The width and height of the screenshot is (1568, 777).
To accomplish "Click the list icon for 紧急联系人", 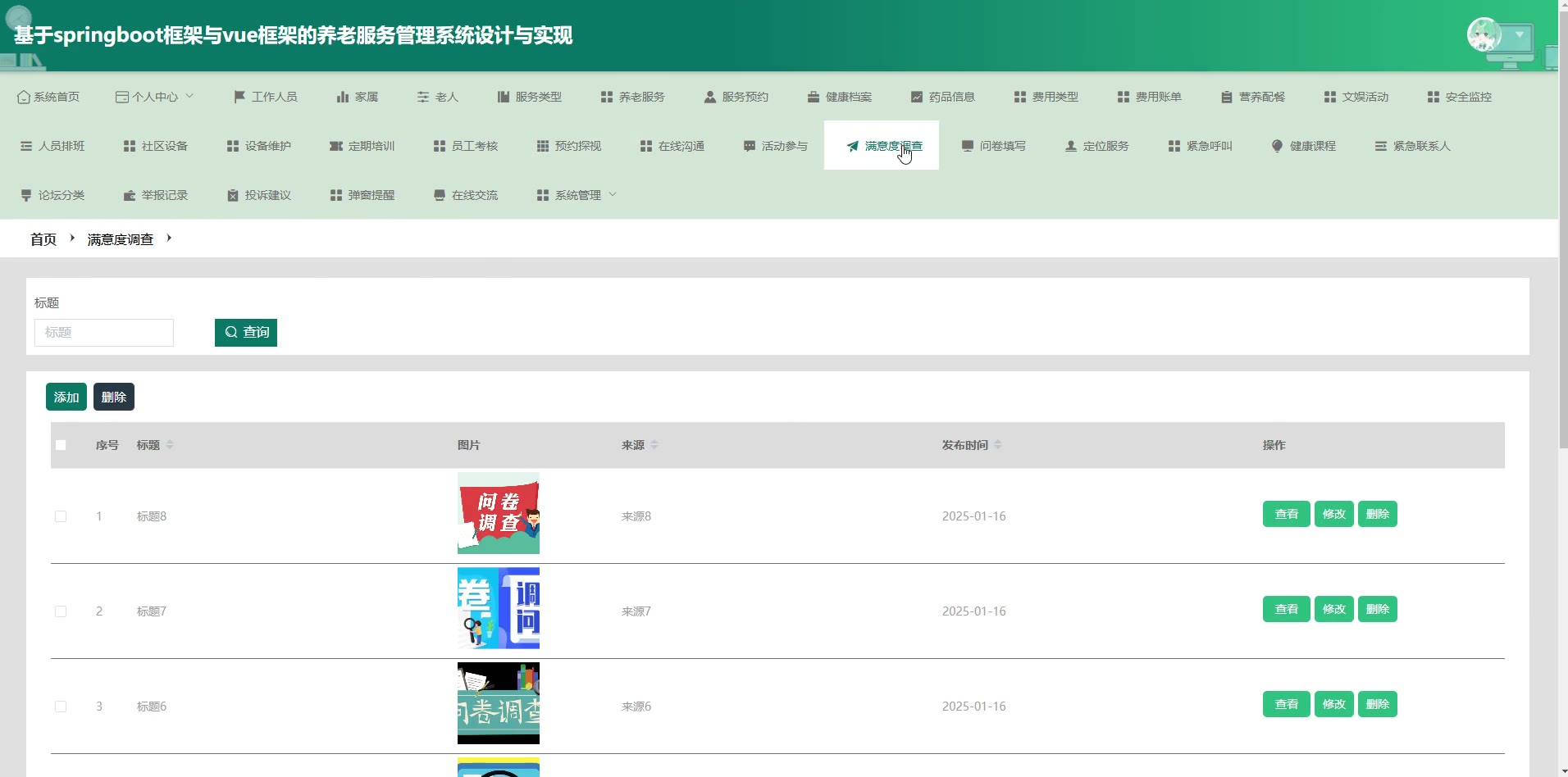I will 1381,146.
